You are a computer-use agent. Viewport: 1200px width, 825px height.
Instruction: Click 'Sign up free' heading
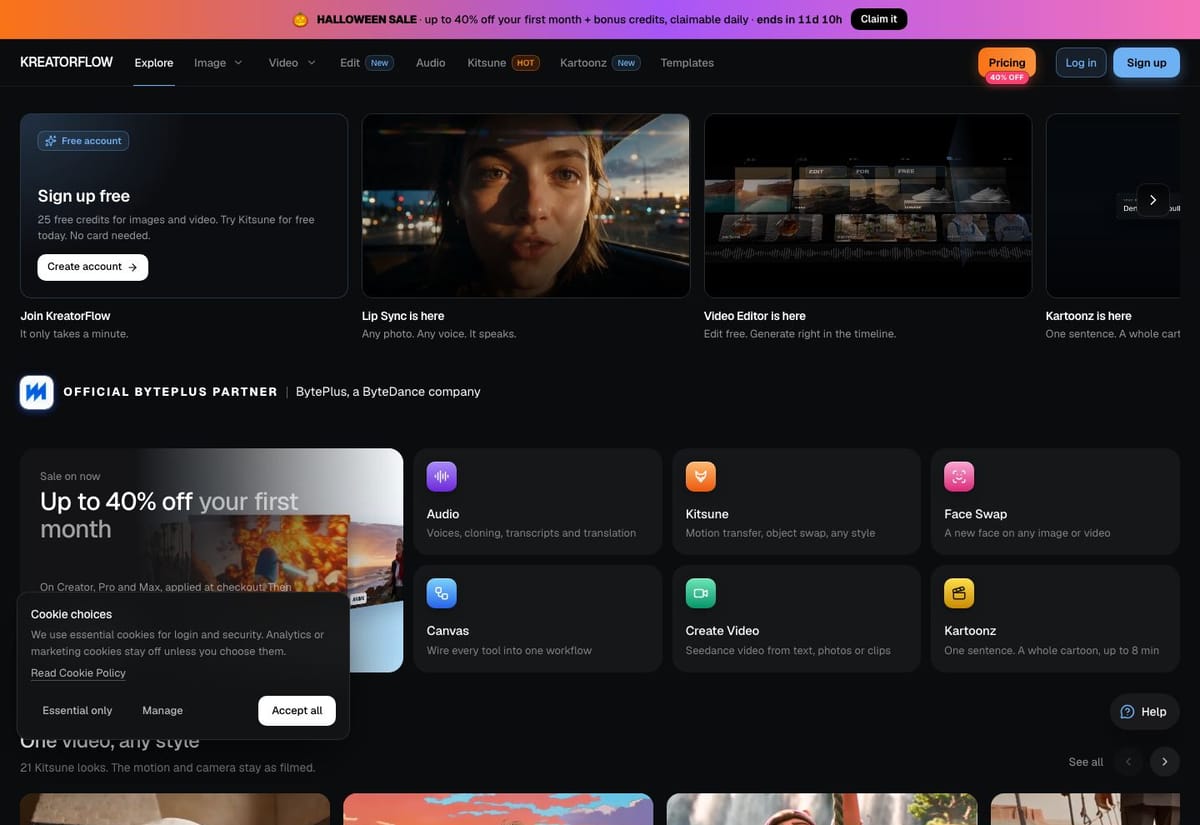84,196
